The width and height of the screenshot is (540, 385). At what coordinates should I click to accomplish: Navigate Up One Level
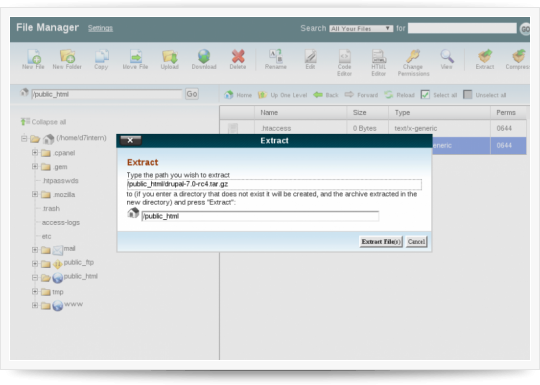click(x=282, y=95)
